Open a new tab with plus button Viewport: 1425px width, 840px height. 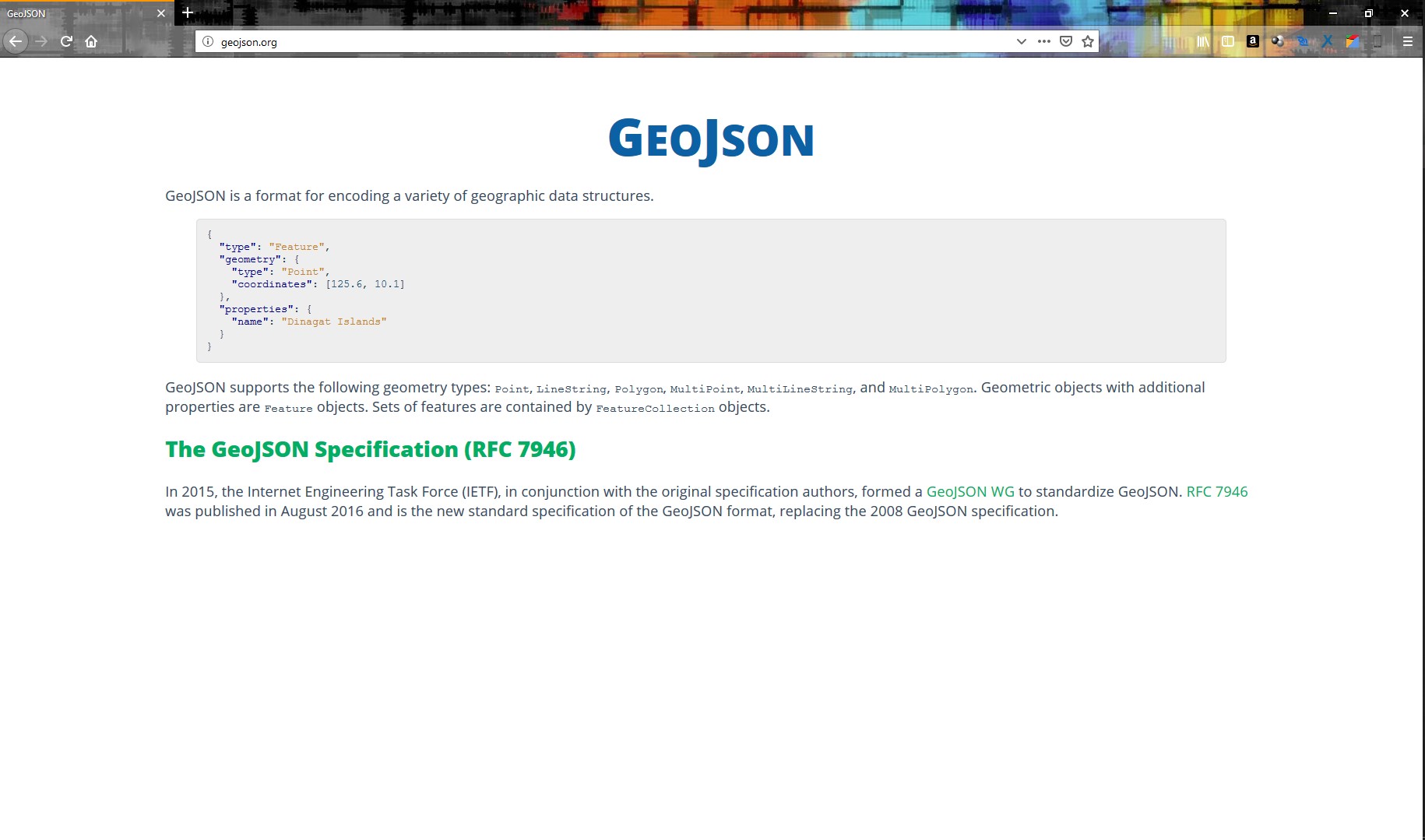187,12
